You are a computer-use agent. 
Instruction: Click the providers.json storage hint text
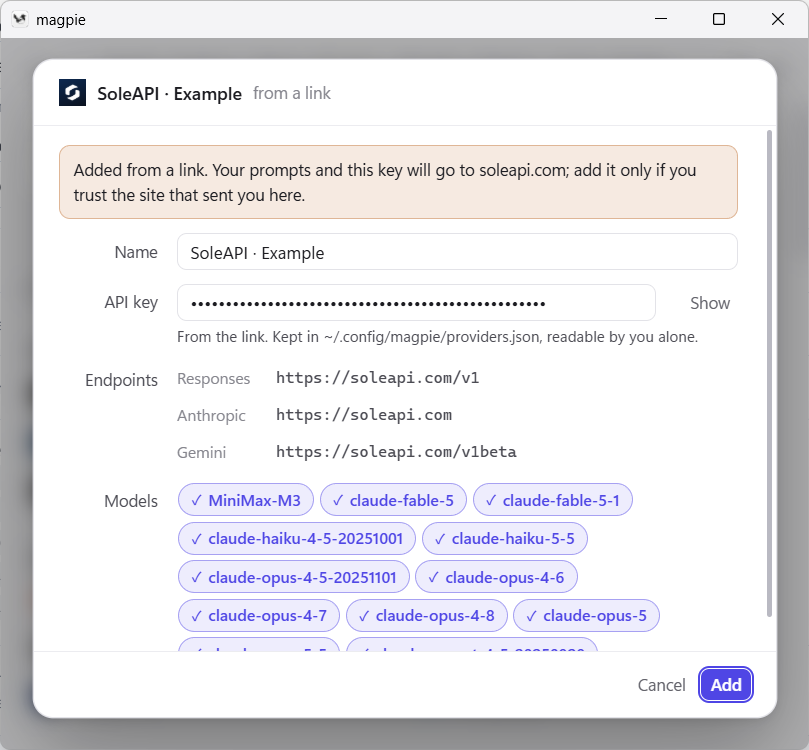(x=438, y=337)
